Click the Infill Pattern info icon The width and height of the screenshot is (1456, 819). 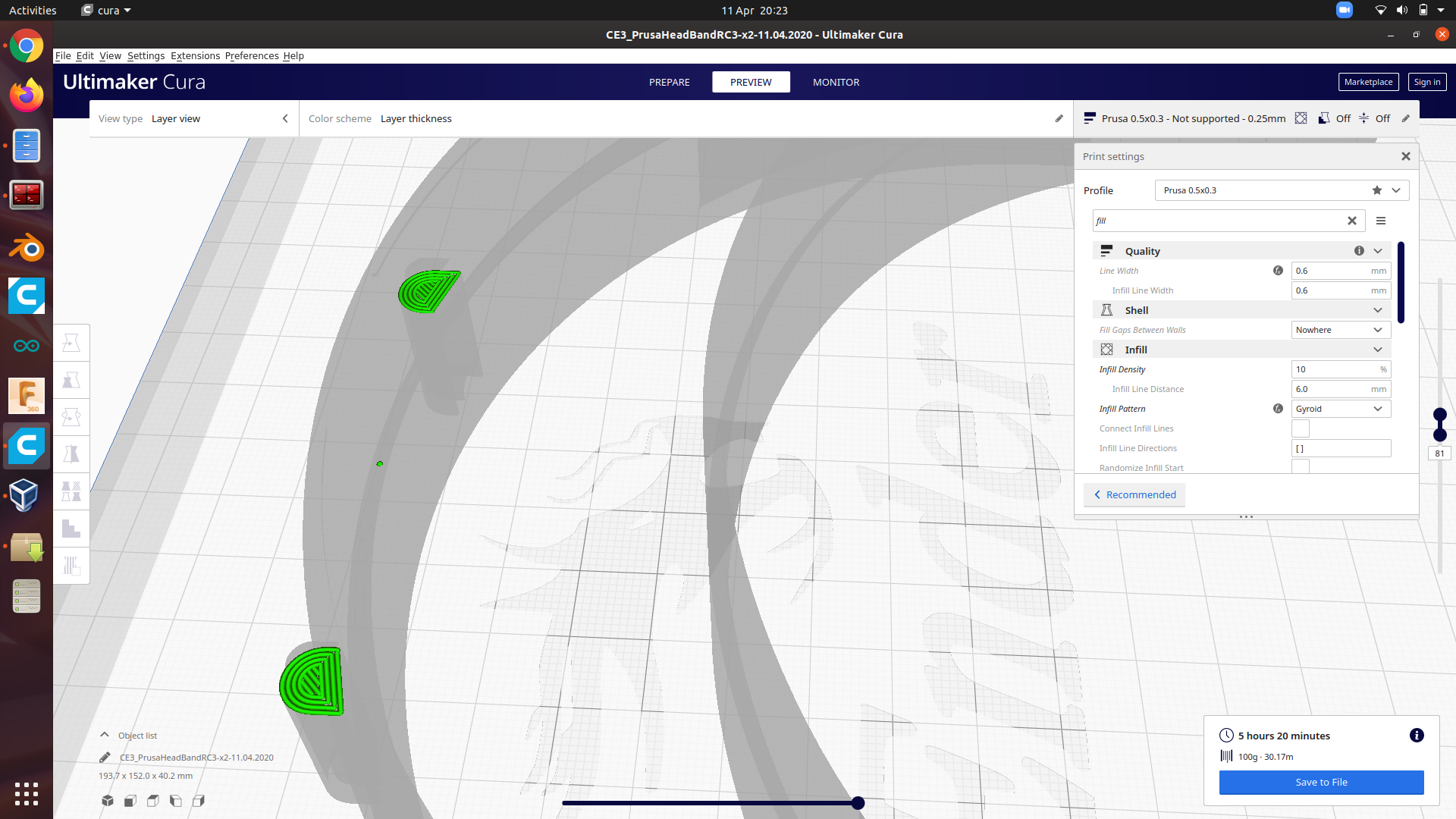click(x=1279, y=409)
